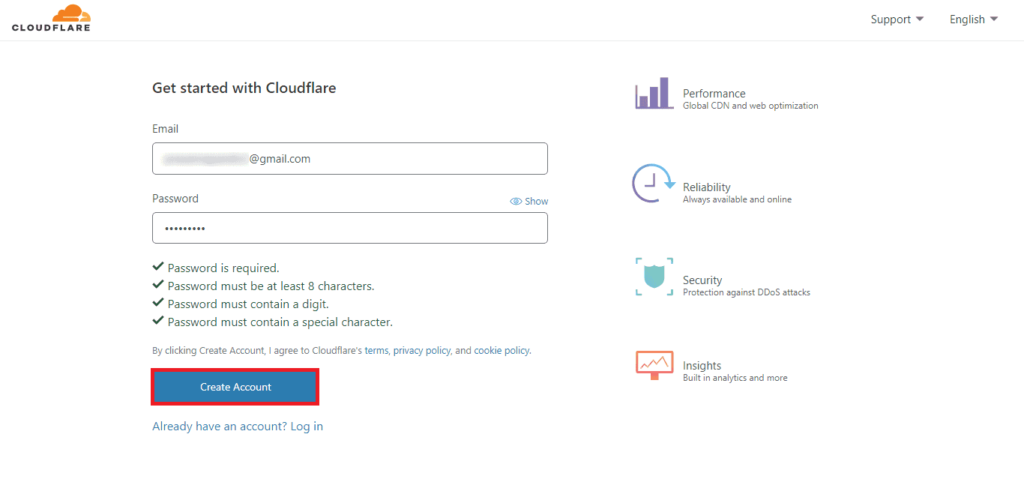Click 'Protection against DDoS attacks' text
This screenshot has height=488, width=1024.
click(x=746, y=293)
